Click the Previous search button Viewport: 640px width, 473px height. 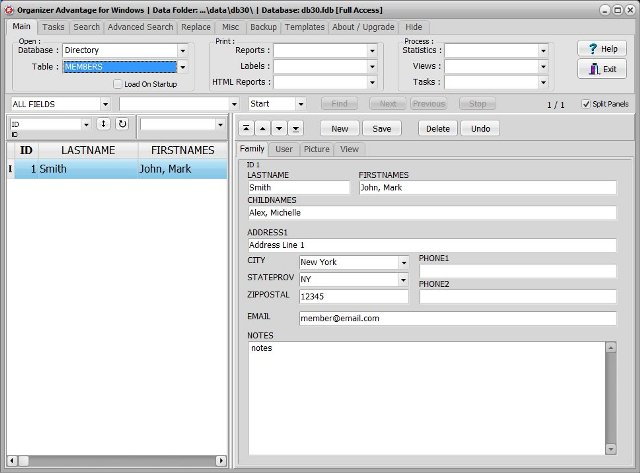point(428,104)
